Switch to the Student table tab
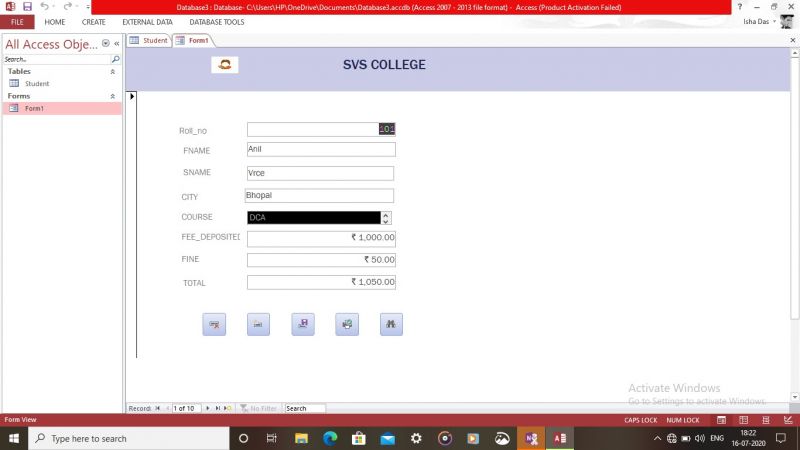Viewport: 800px width, 450px height. point(149,41)
